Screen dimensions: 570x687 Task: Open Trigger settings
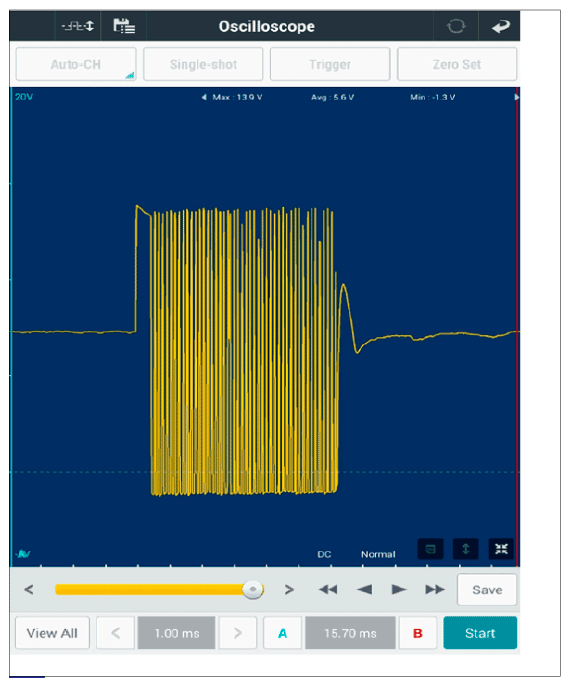click(330, 64)
